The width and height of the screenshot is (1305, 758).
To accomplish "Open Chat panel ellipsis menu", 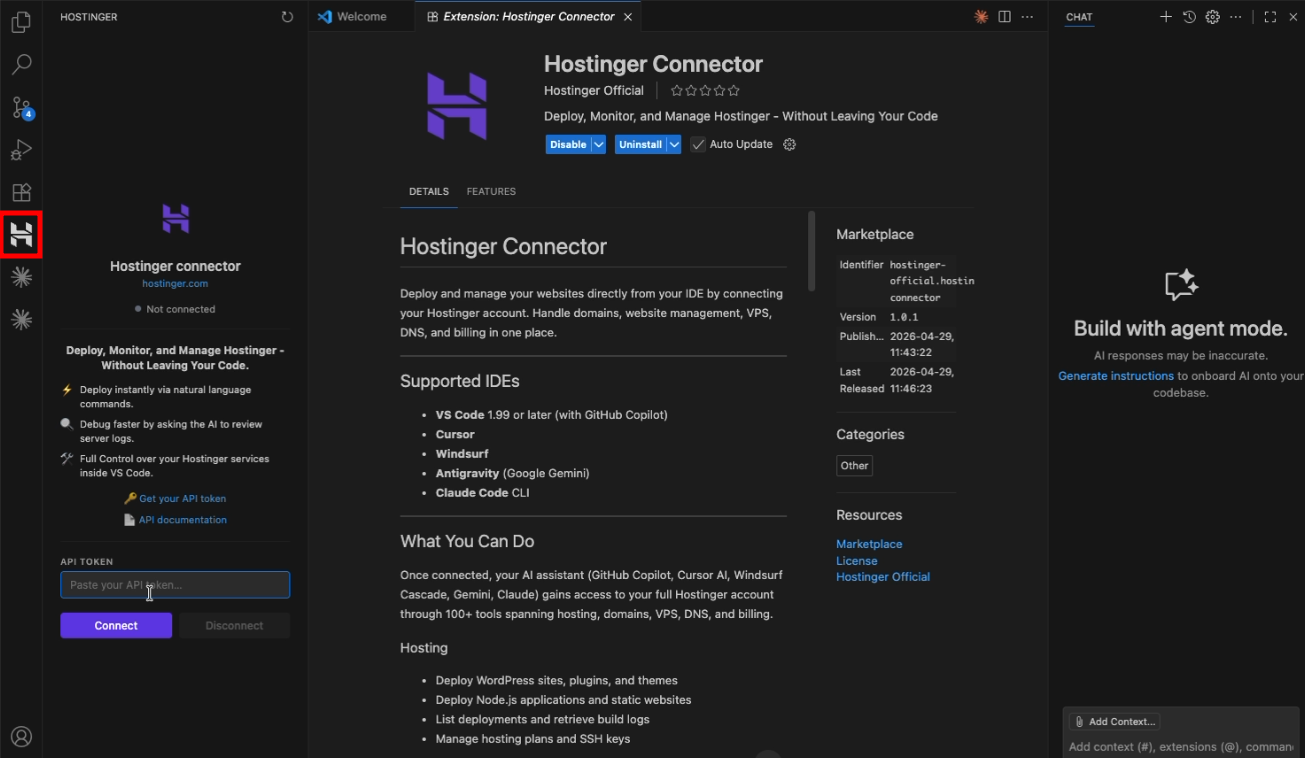I will click(x=1236, y=17).
